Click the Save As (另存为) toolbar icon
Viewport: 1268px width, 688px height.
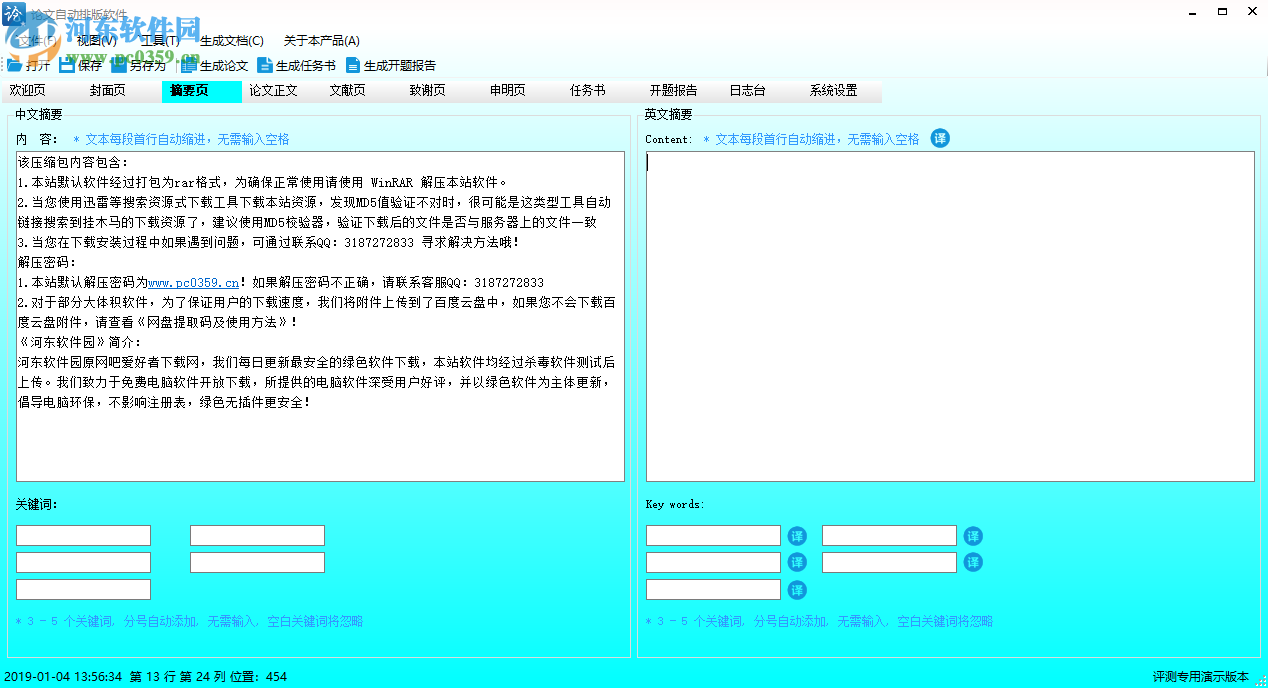[x=119, y=65]
